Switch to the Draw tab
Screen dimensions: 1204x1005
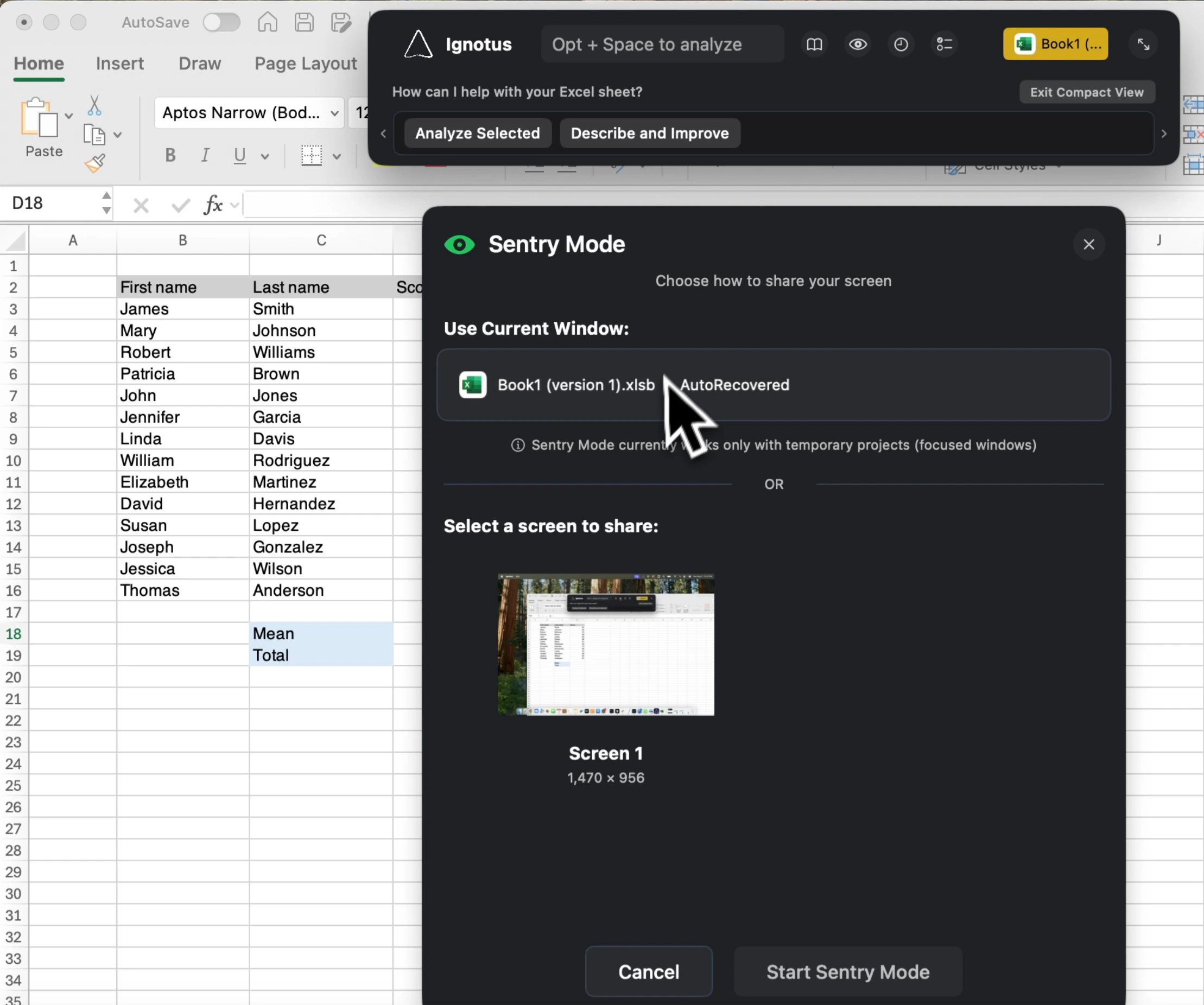[x=199, y=63]
